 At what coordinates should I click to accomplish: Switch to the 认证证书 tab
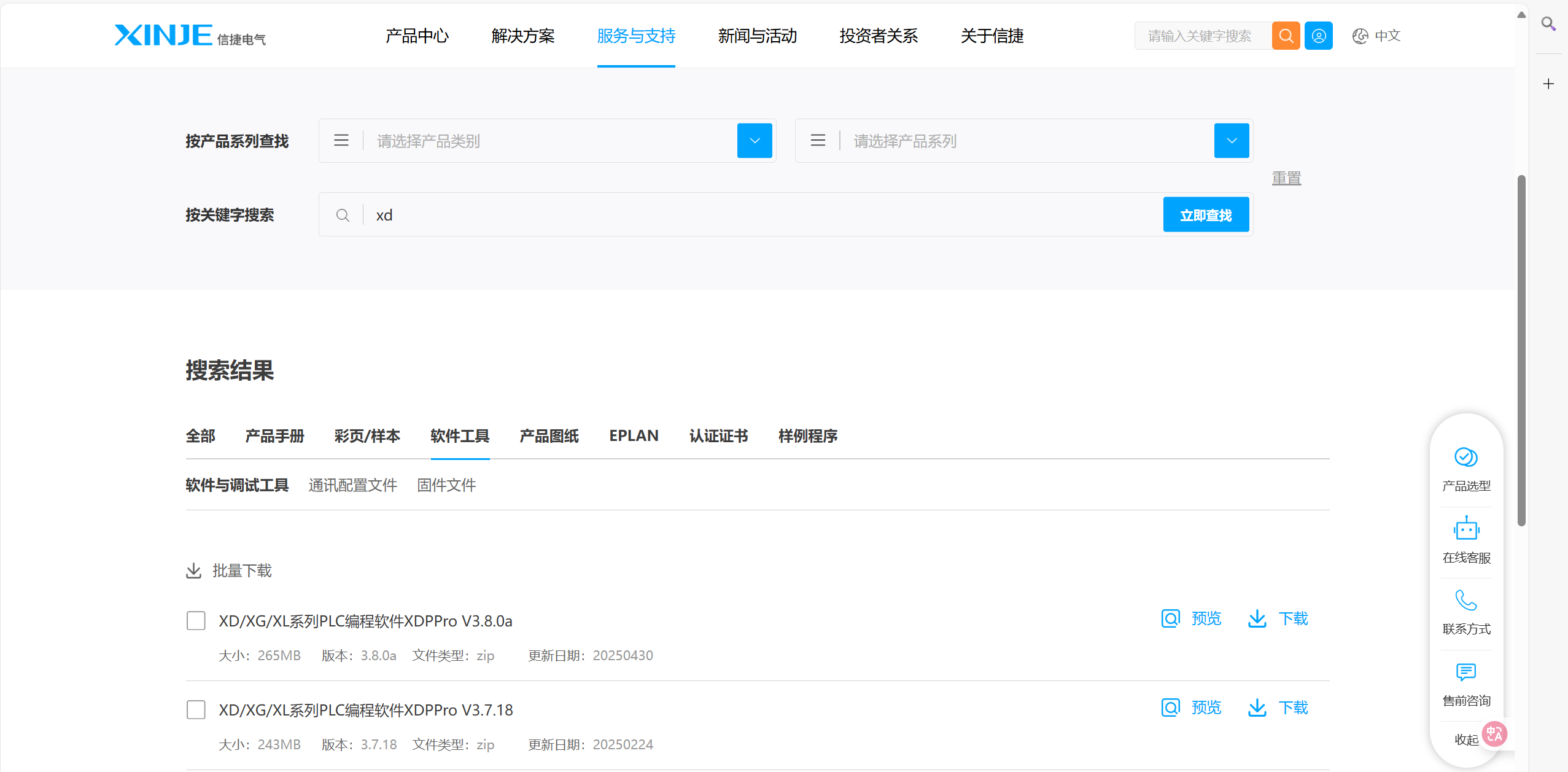(x=719, y=436)
